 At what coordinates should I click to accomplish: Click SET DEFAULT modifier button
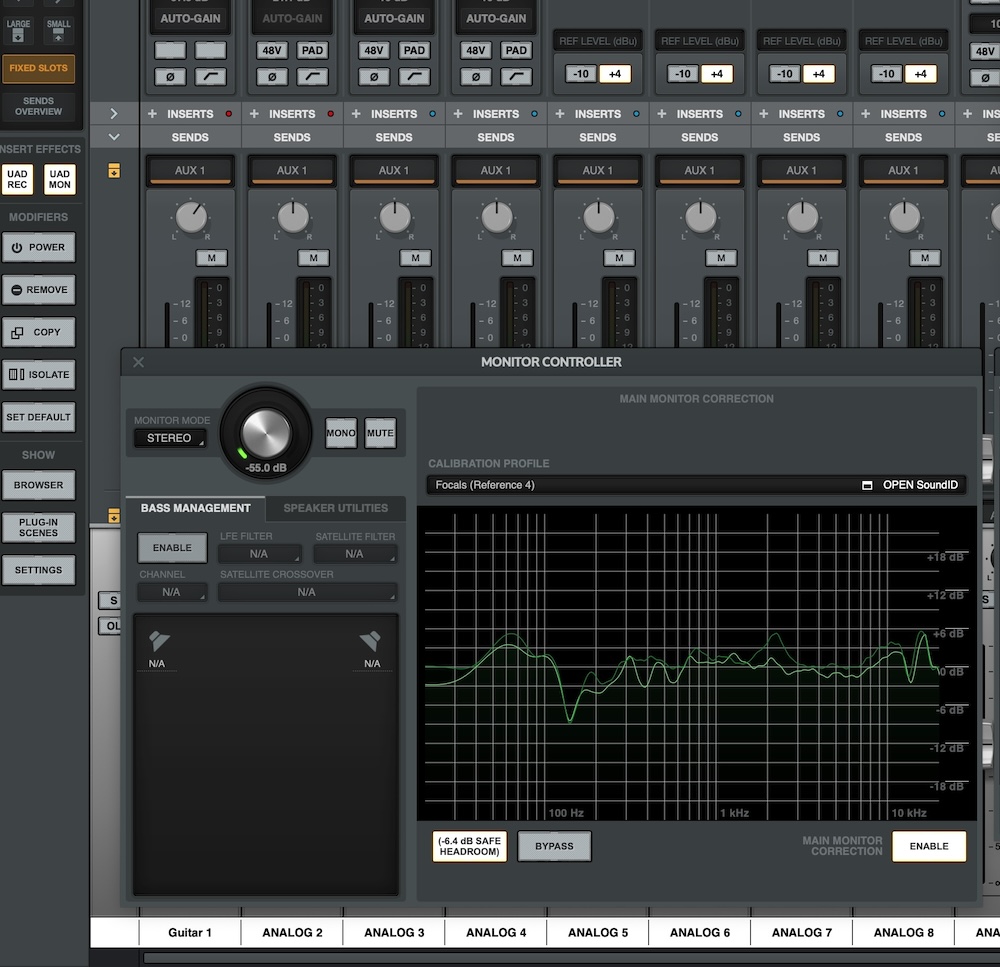39,417
